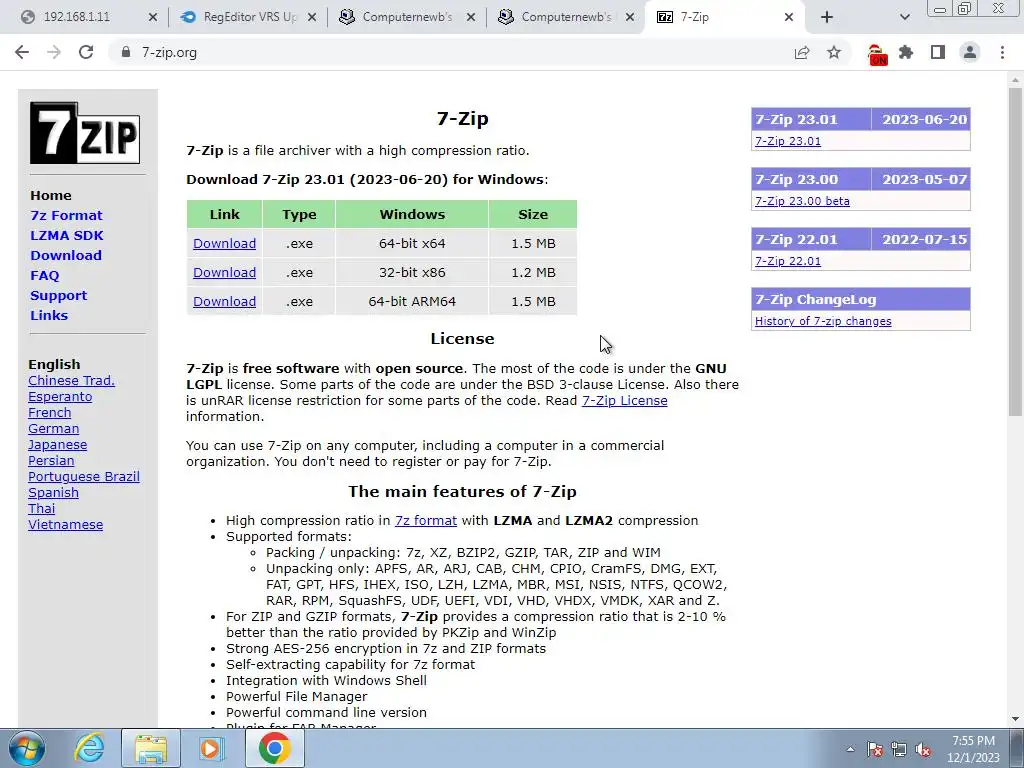Toggle the Chrome side panel icon
This screenshot has height=768, width=1024.
click(938, 52)
